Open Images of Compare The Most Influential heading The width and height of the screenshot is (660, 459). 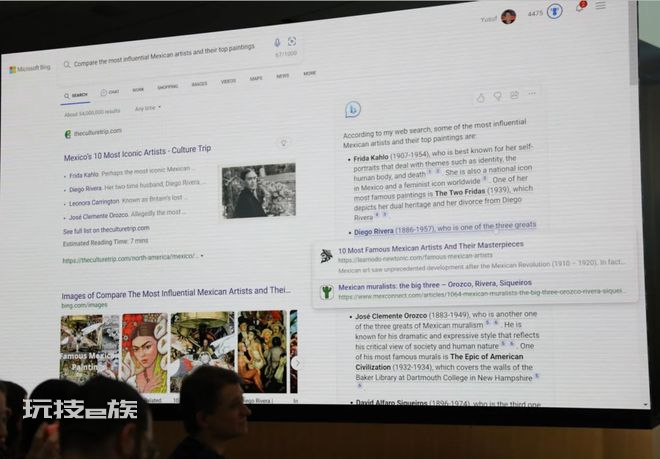click(x=176, y=293)
